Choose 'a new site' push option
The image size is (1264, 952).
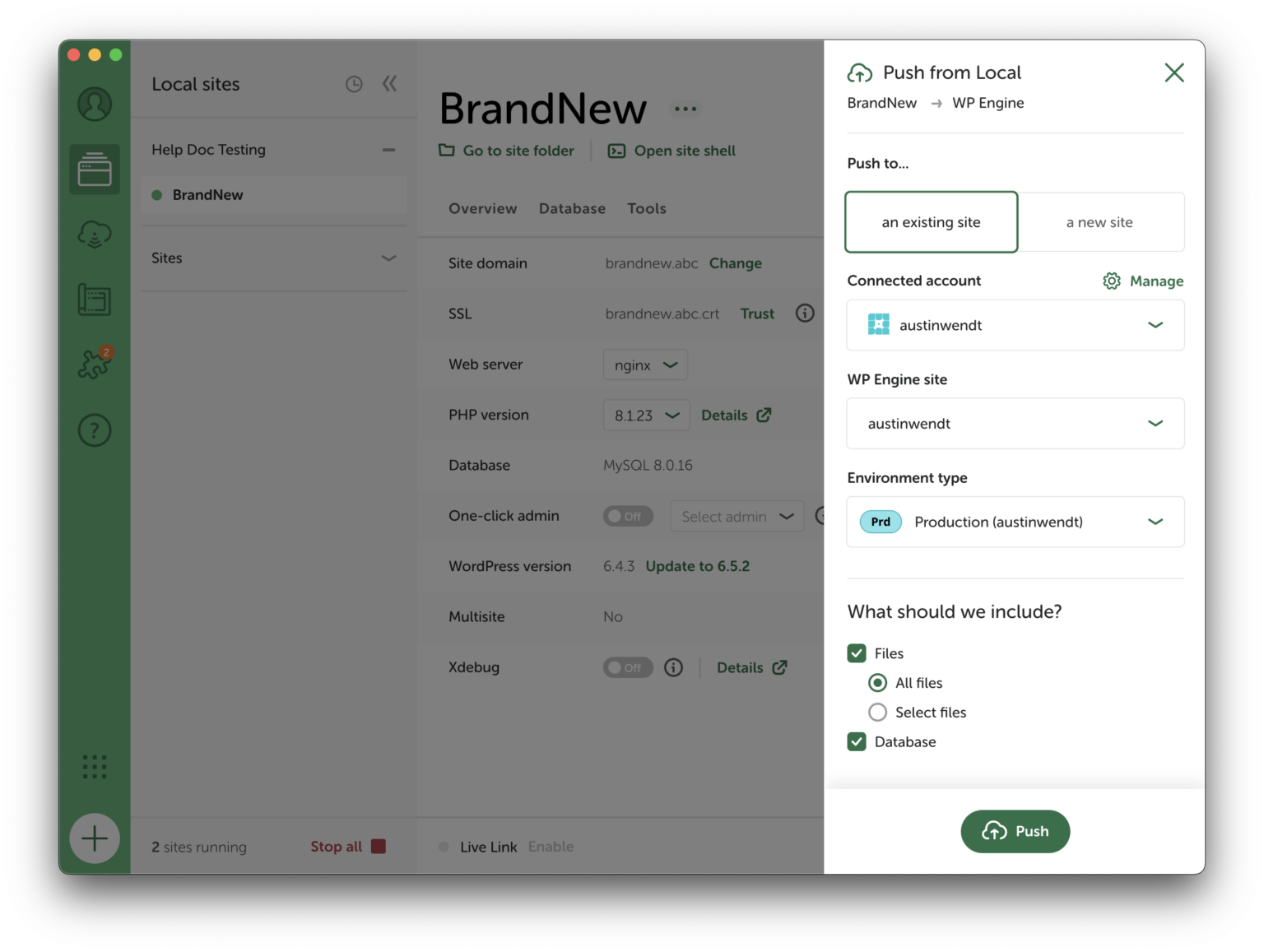tap(1099, 222)
